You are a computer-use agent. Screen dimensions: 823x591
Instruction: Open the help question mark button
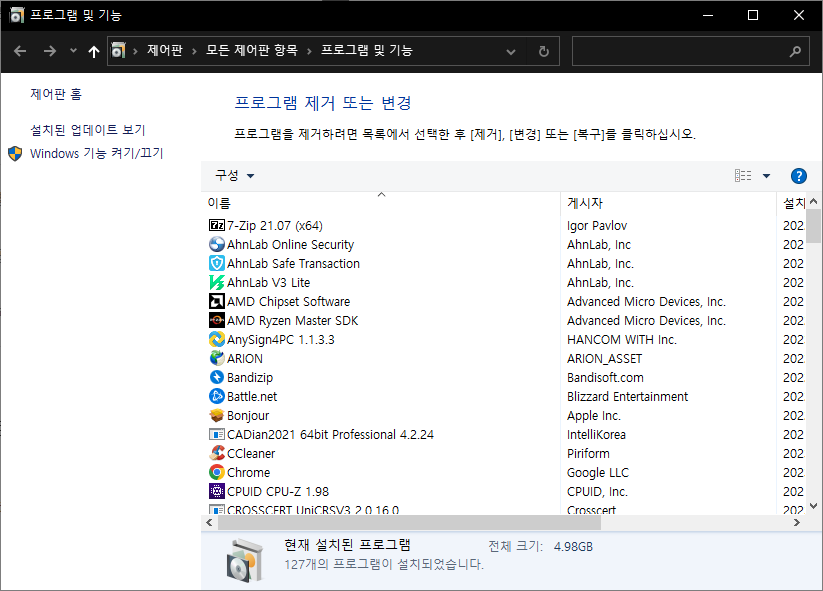(x=798, y=176)
